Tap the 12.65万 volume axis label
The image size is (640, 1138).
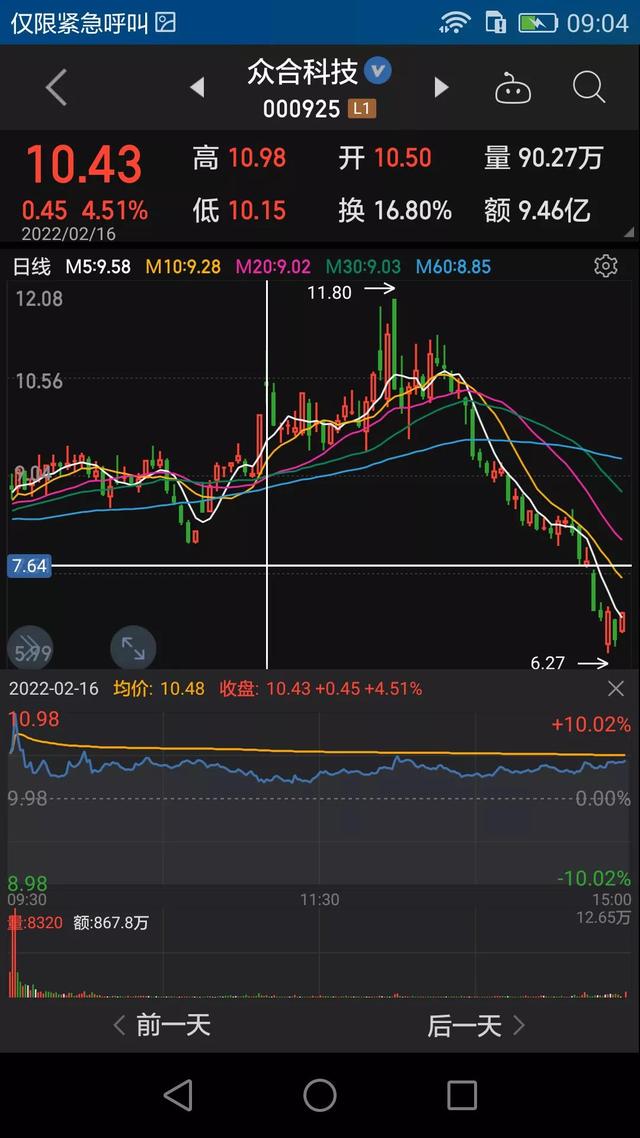click(x=604, y=917)
